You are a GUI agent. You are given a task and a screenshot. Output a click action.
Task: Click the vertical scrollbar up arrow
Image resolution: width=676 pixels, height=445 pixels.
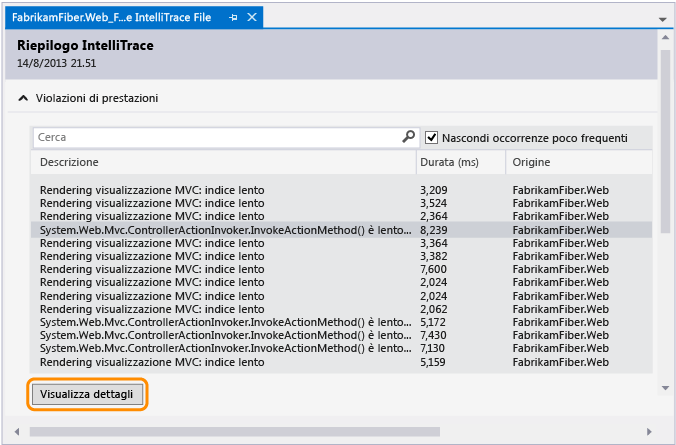point(665,38)
